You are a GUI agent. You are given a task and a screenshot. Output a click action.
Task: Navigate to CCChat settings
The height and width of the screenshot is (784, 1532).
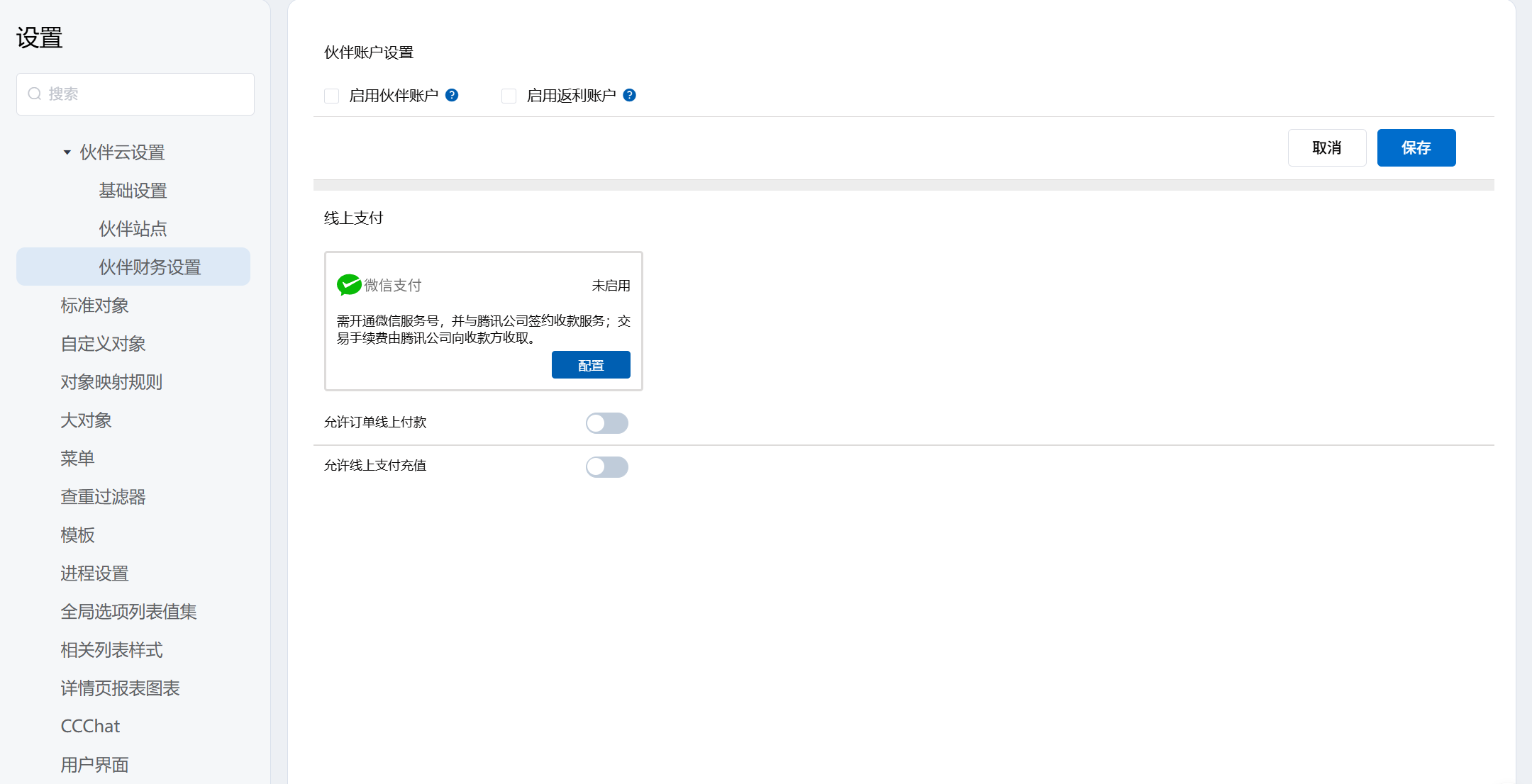[90, 726]
